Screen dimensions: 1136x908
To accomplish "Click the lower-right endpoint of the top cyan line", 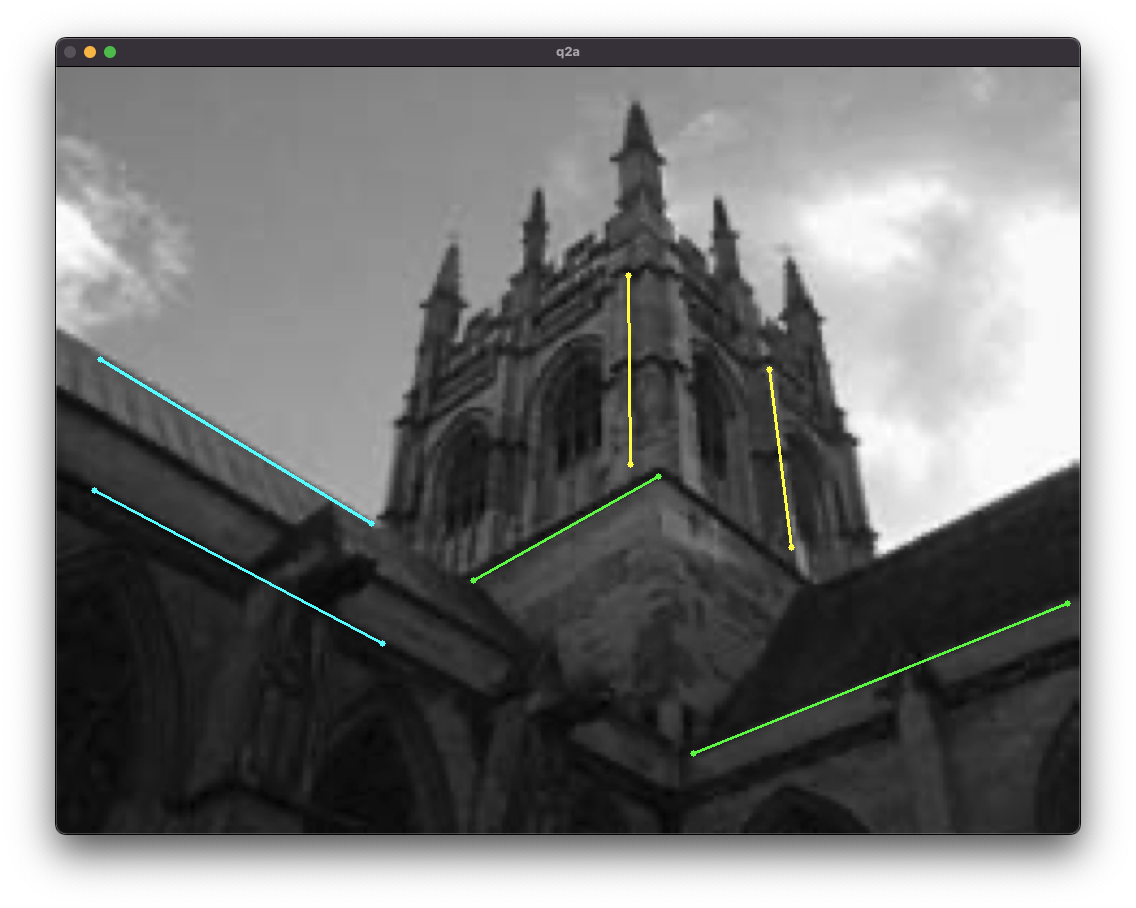I will pyautogui.click(x=372, y=523).
